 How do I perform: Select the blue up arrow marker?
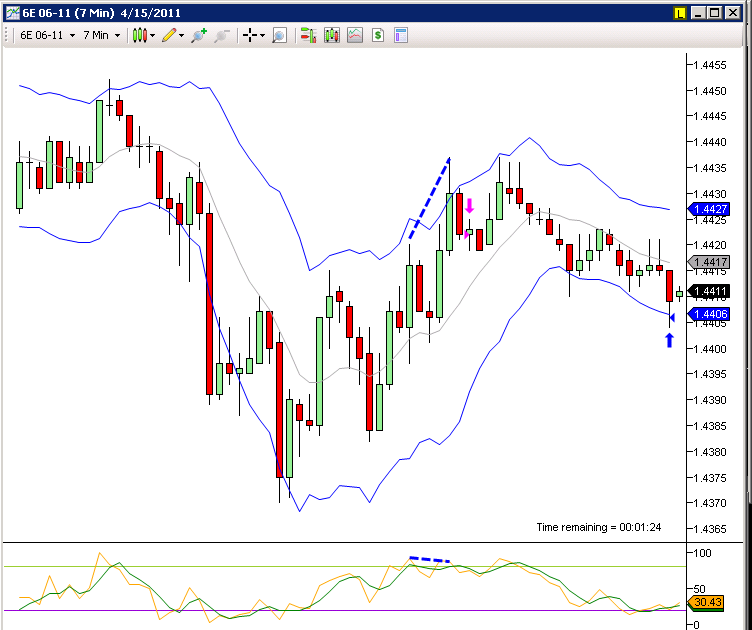670,340
